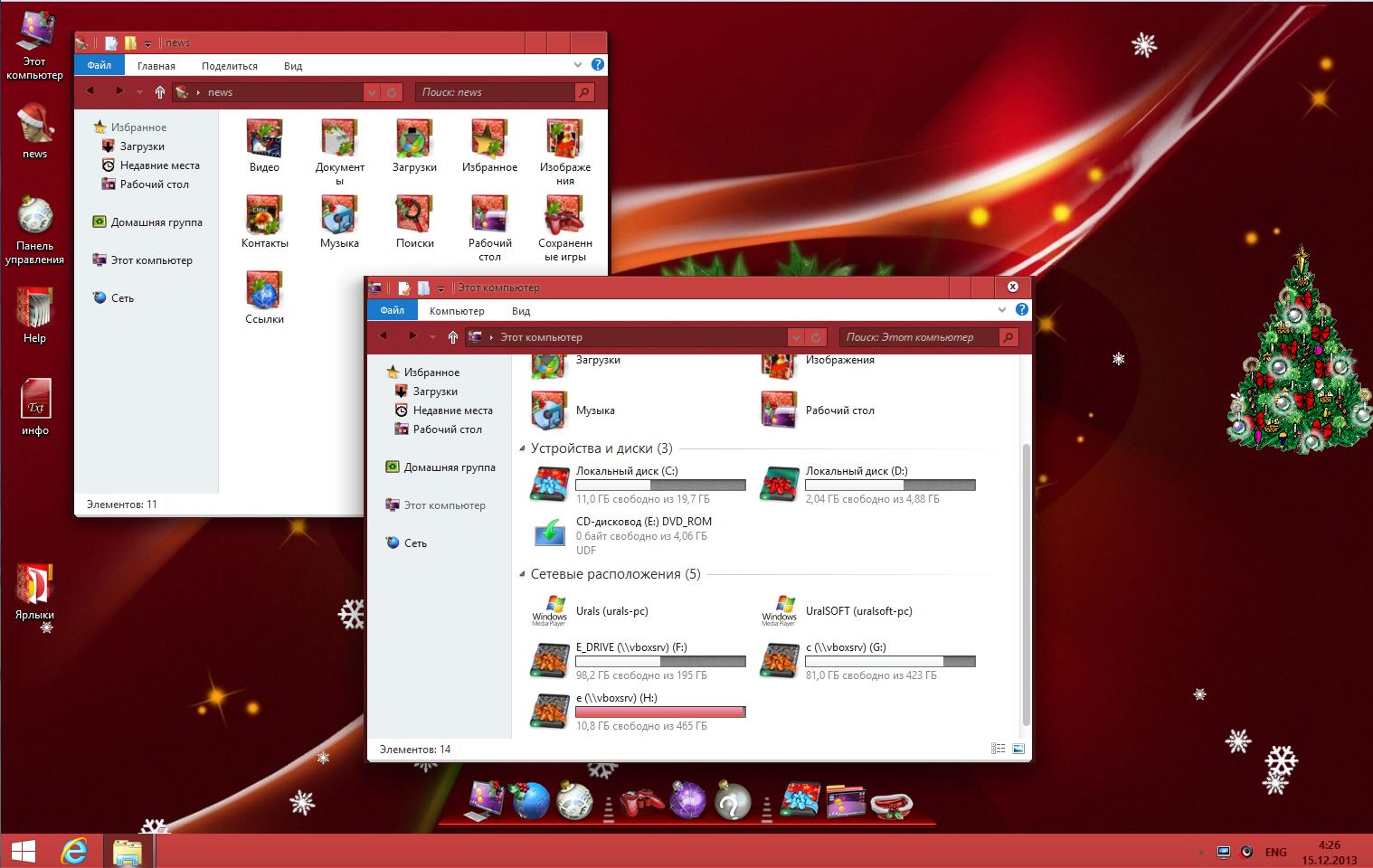Open the Windows Start button
The width and height of the screenshot is (1373, 868).
tap(24, 851)
